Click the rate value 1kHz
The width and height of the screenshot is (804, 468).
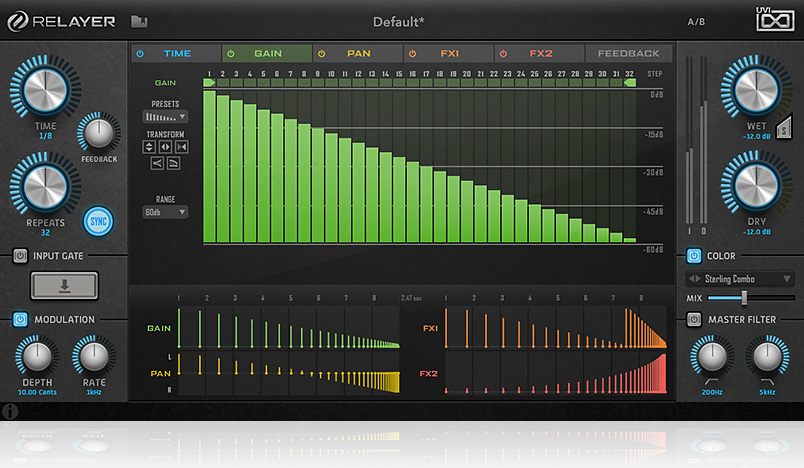click(x=94, y=392)
